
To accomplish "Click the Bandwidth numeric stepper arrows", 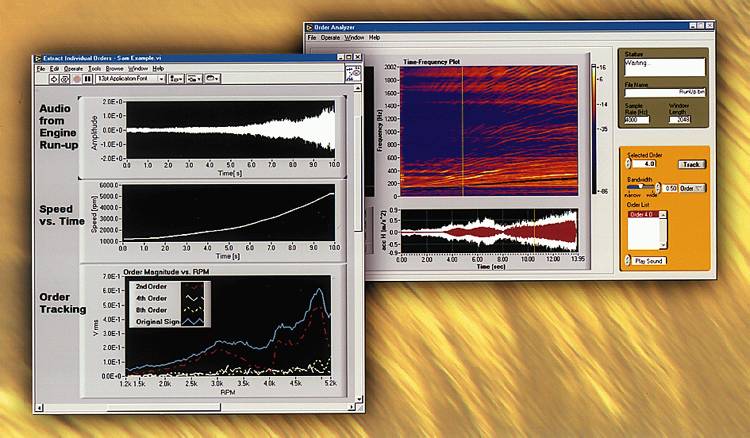I will point(658,188).
